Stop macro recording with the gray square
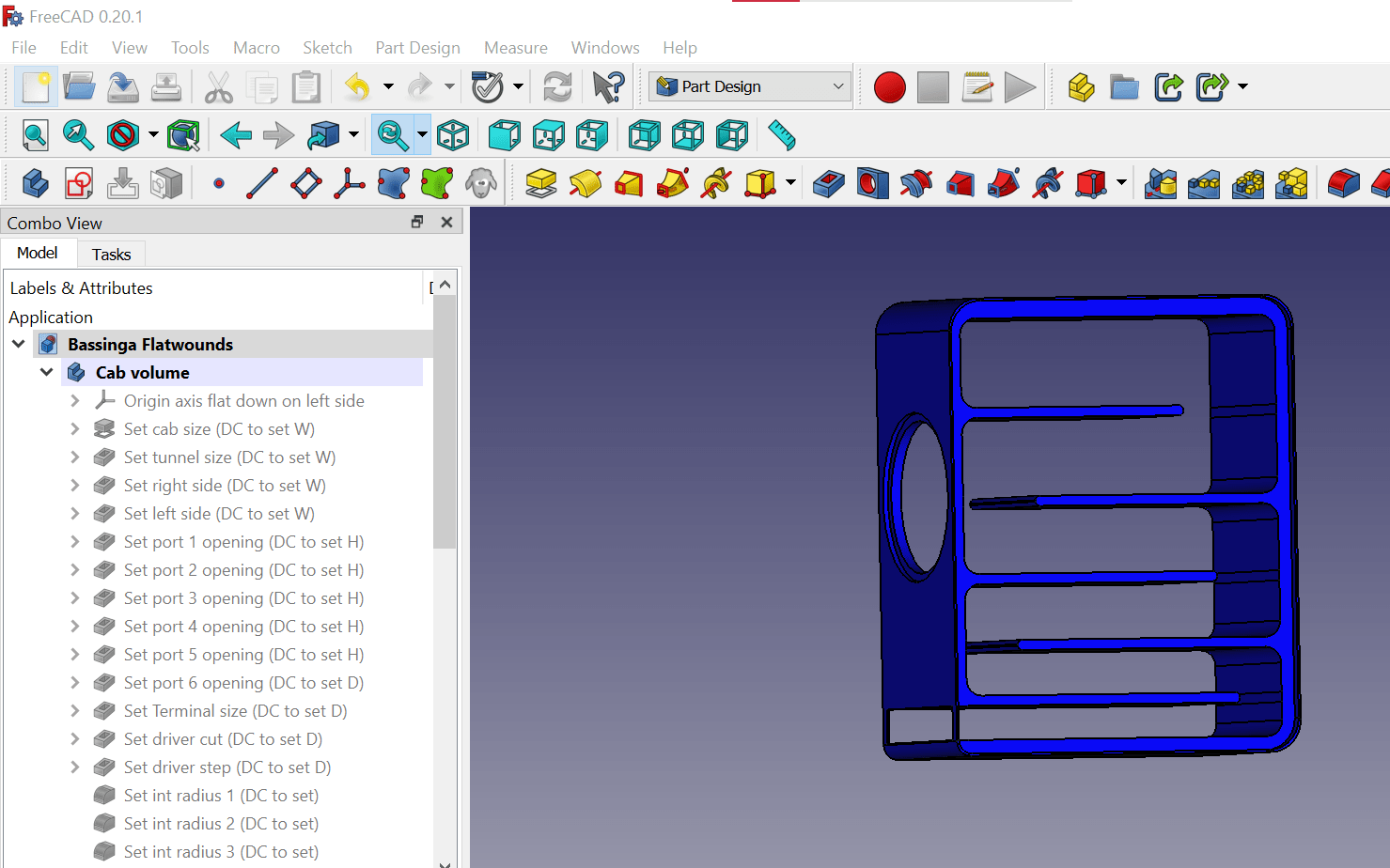The image size is (1390, 868). point(933,87)
